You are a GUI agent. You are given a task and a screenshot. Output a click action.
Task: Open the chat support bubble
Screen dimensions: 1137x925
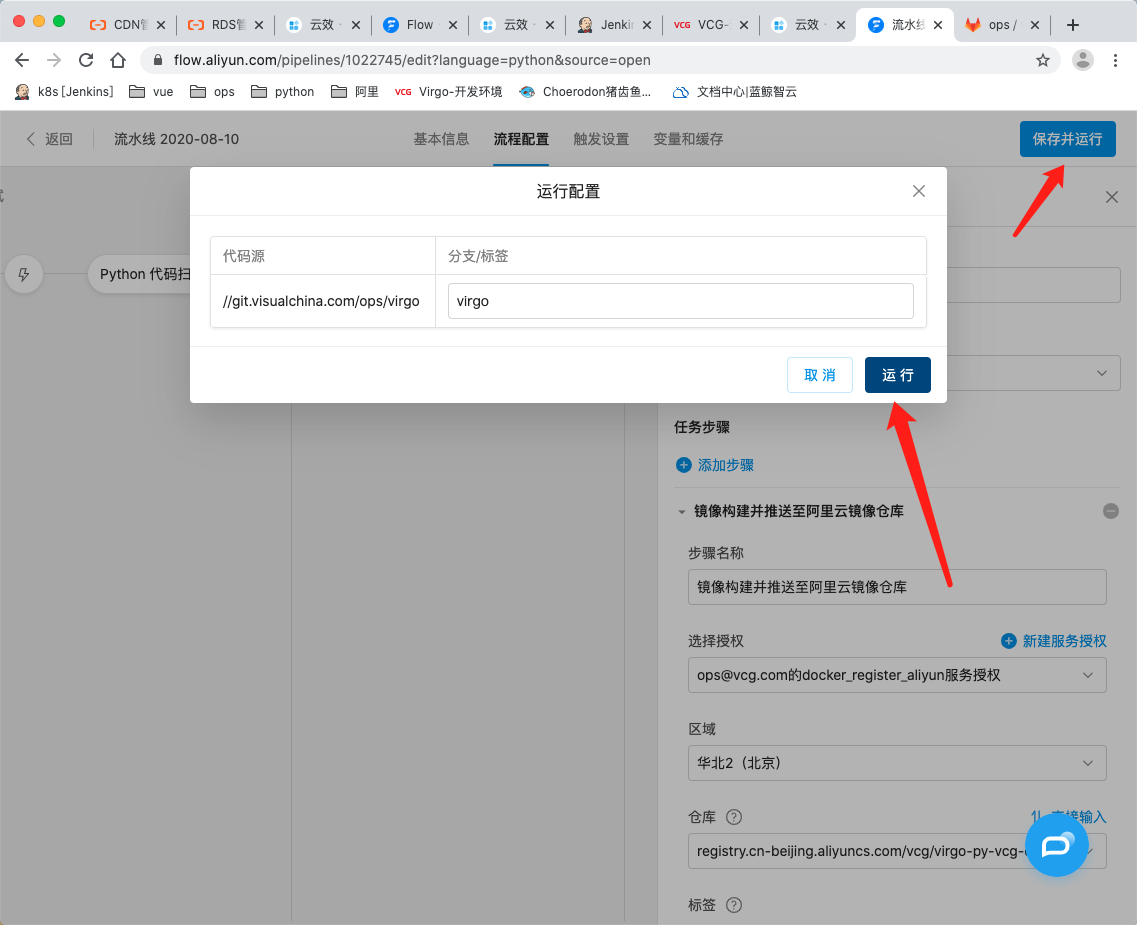[1056, 845]
